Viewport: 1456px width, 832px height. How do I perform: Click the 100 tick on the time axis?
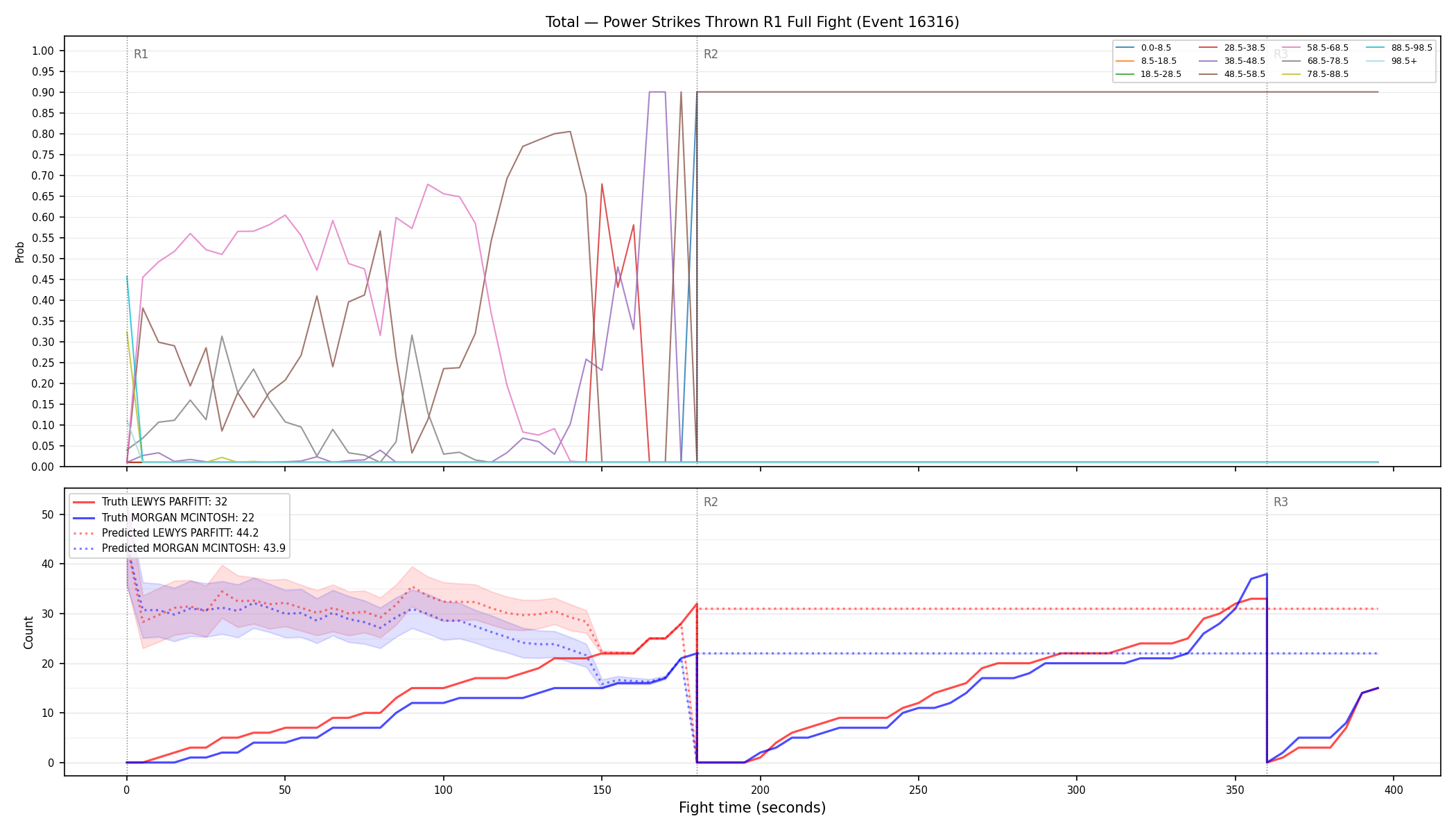pos(443,790)
